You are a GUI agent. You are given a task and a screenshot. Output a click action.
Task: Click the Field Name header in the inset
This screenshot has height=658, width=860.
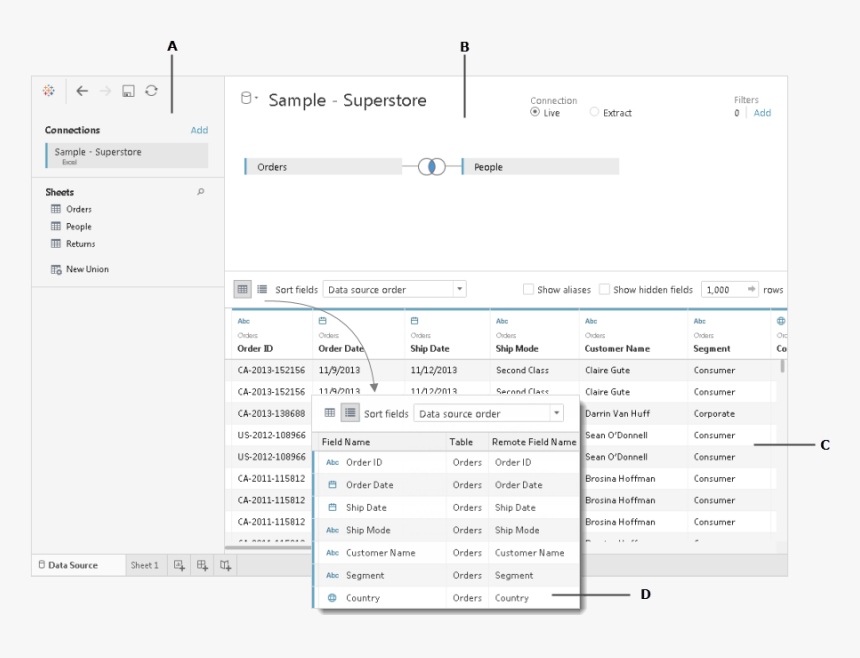(x=346, y=442)
